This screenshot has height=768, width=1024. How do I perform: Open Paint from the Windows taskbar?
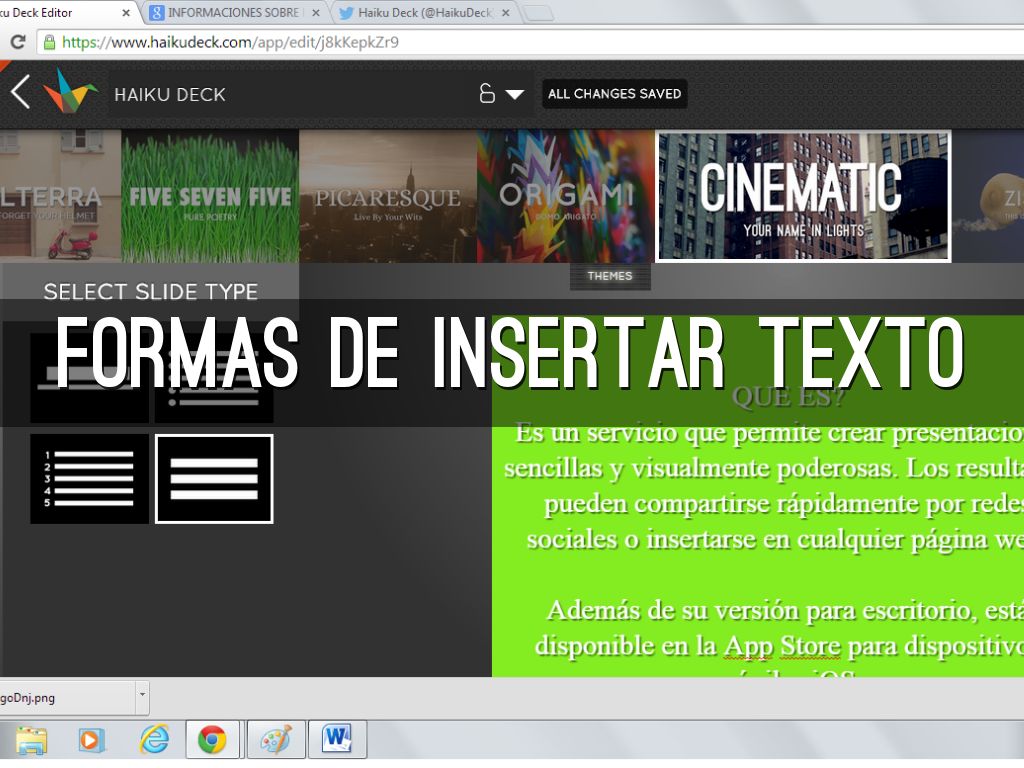point(275,740)
